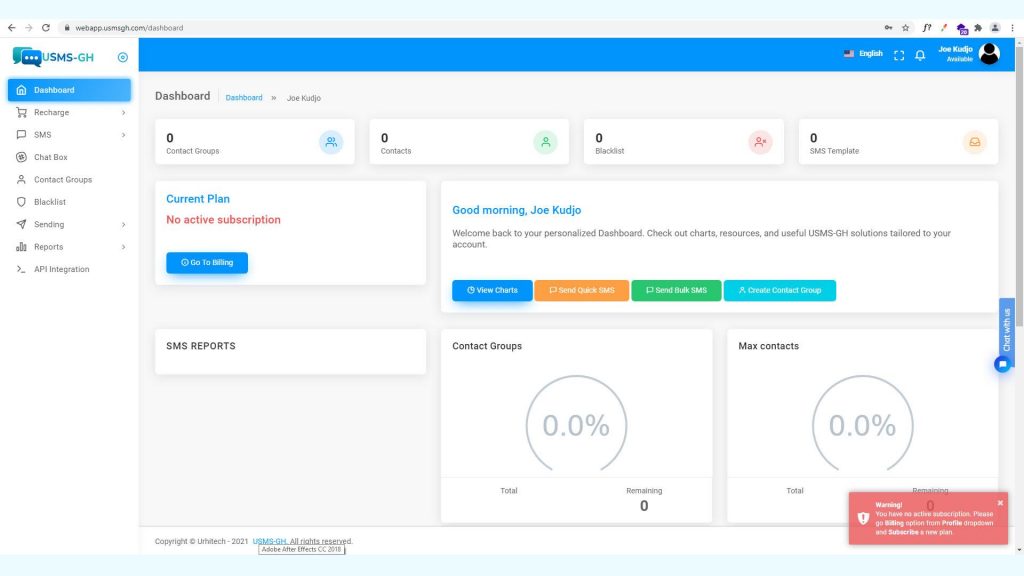The image size is (1024, 576).
Task: Open the SMS sidebar menu
Action: click(x=69, y=135)
